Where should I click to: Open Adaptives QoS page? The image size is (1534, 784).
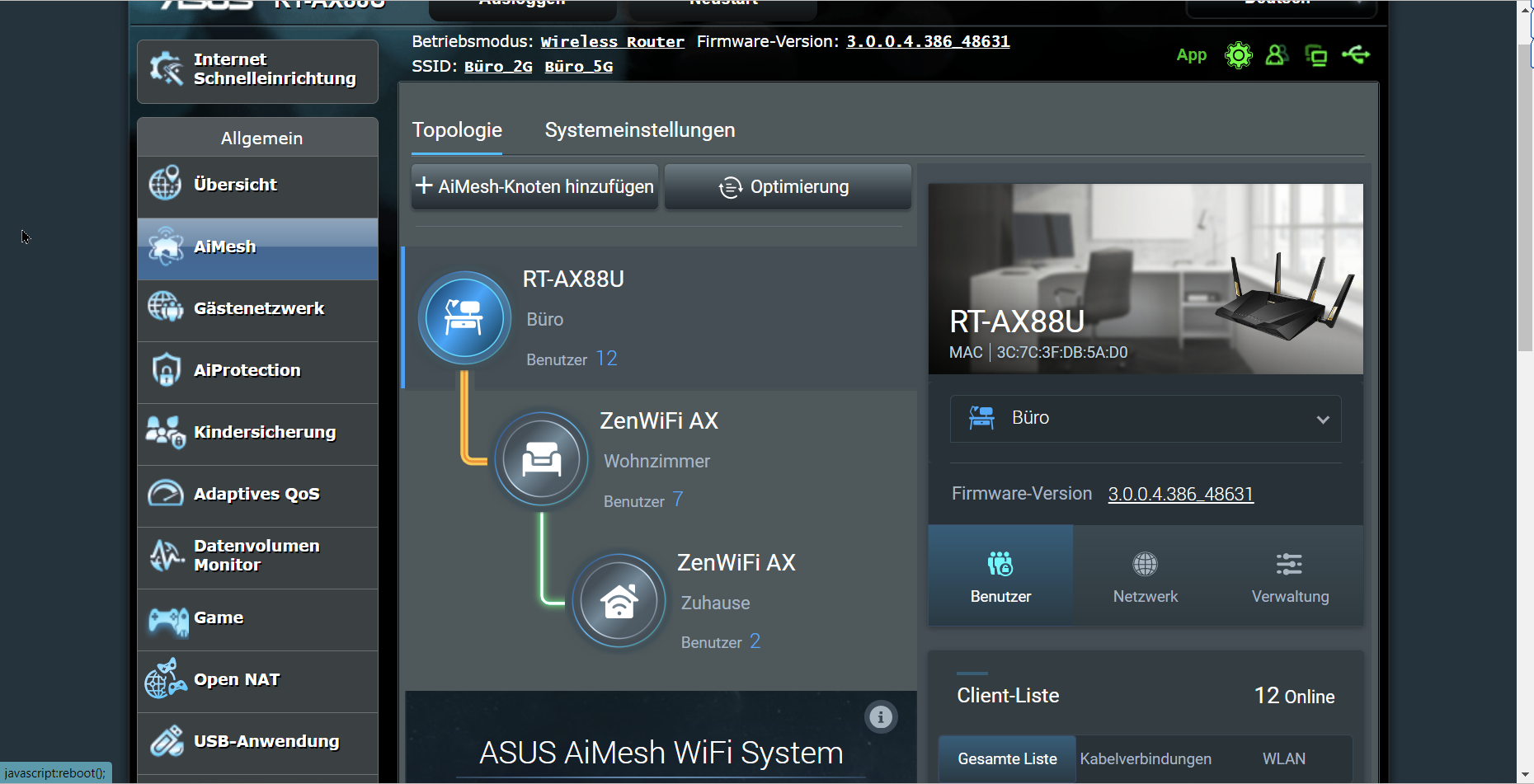click(x=257, y=496)
